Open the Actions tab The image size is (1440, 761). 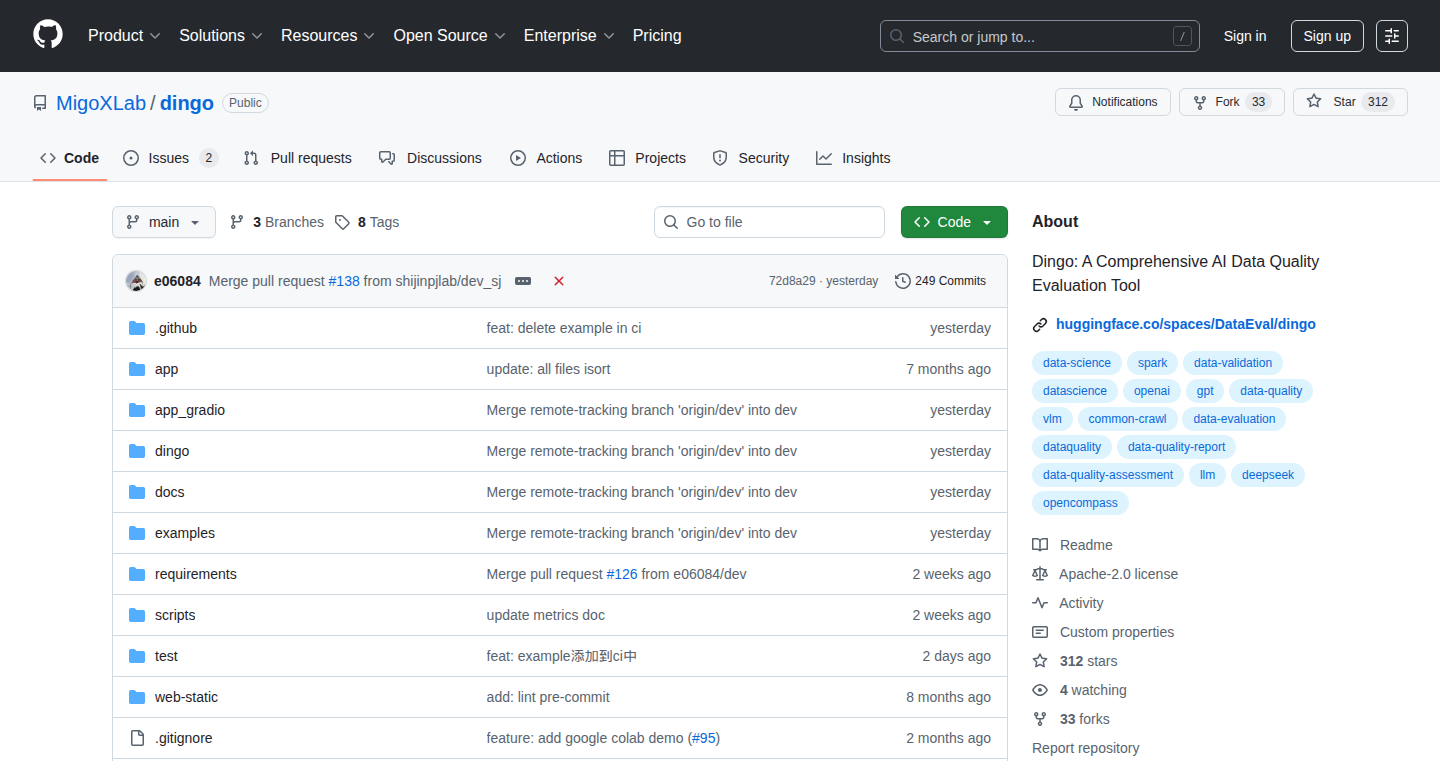coord(546,158)
